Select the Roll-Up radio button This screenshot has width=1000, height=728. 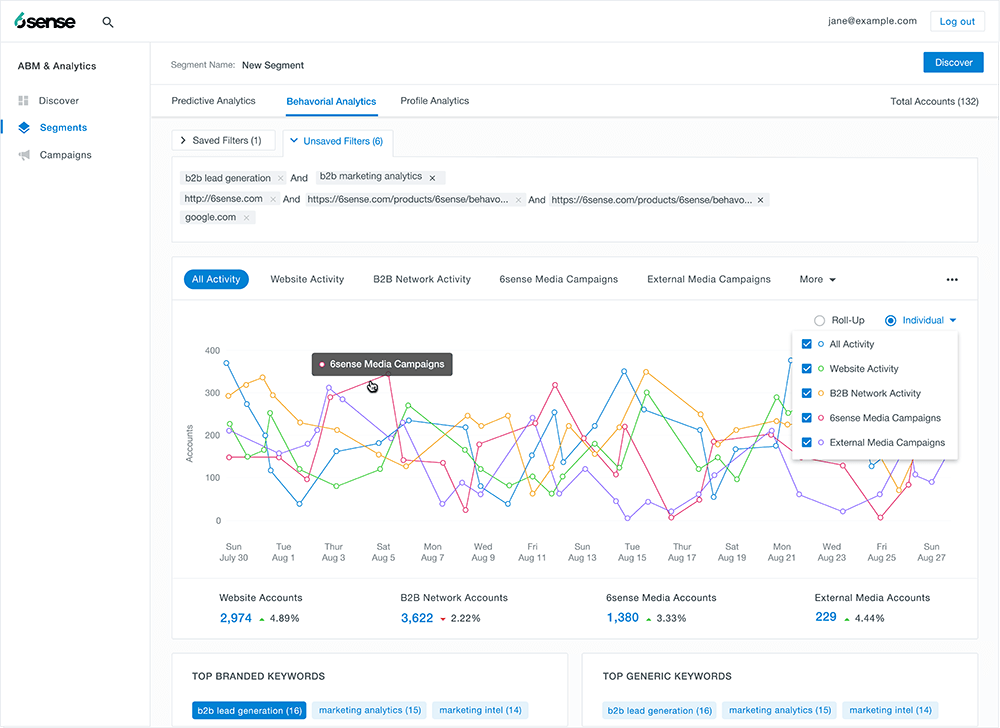(820, 321)
